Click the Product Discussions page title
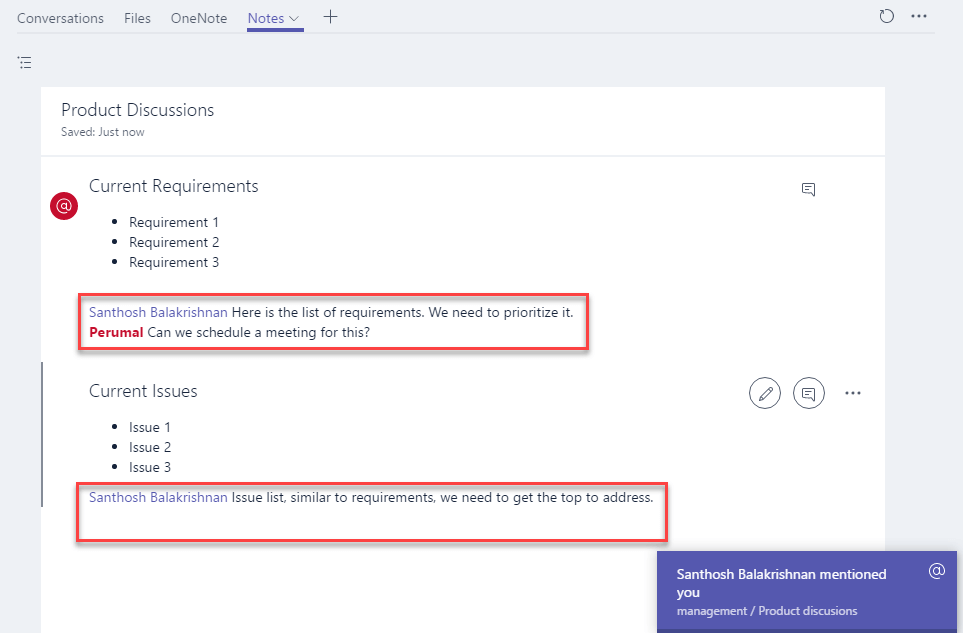This screenshot has width=963, height=633. coord(138,110)
